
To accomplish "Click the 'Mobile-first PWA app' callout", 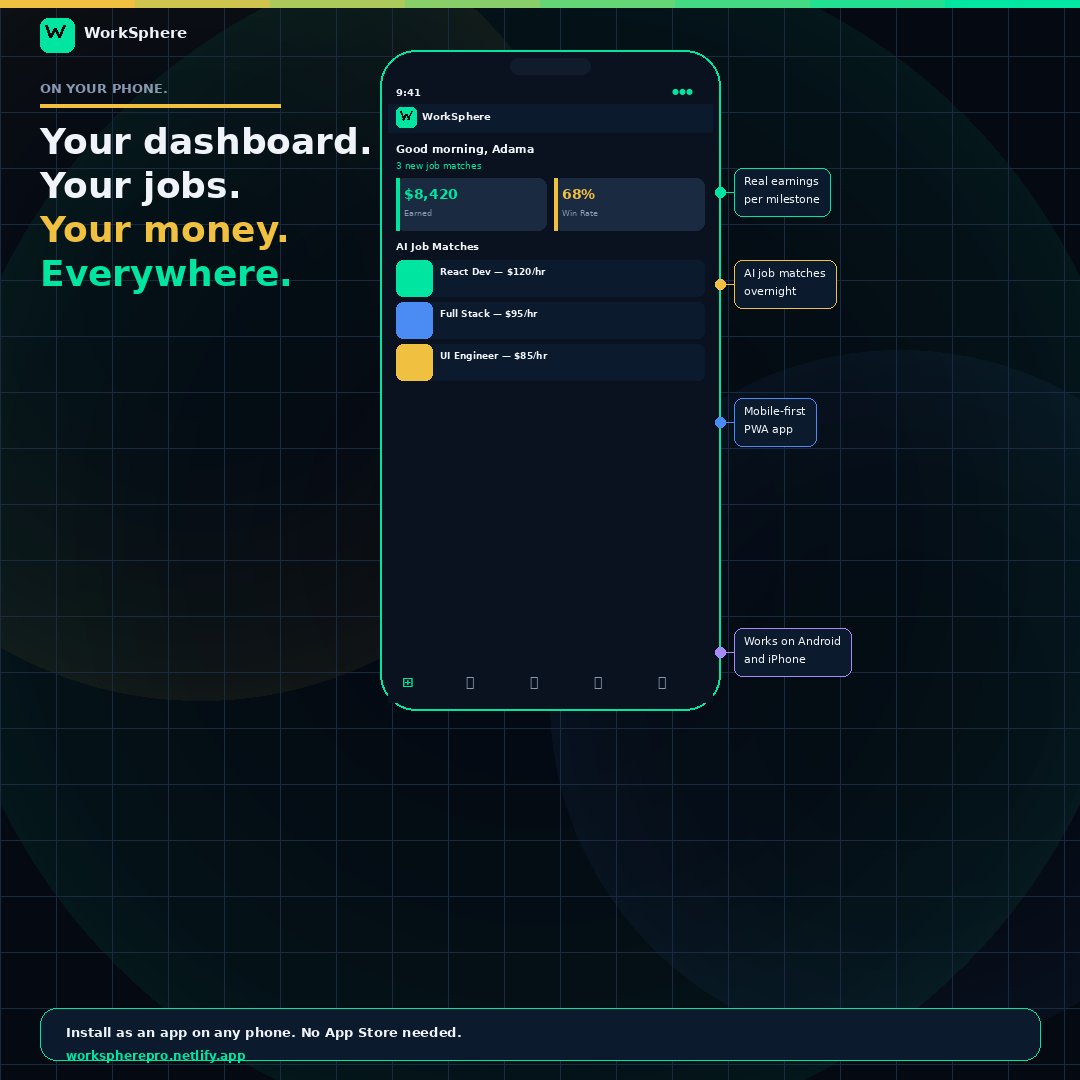I will [x=775, y=421].
